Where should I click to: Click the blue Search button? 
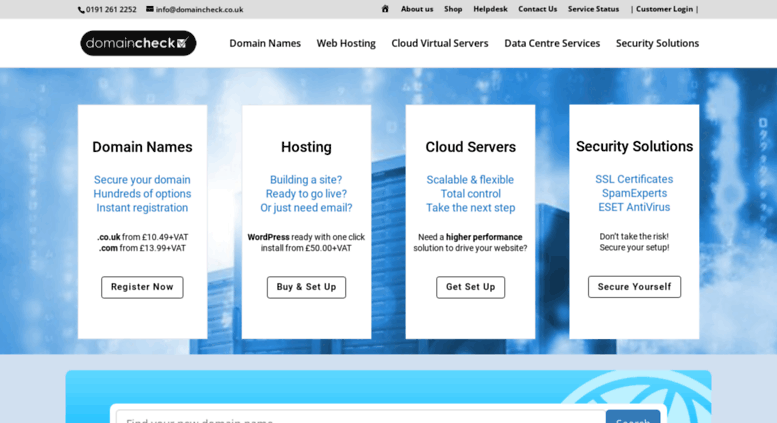[x=633, y=417]
